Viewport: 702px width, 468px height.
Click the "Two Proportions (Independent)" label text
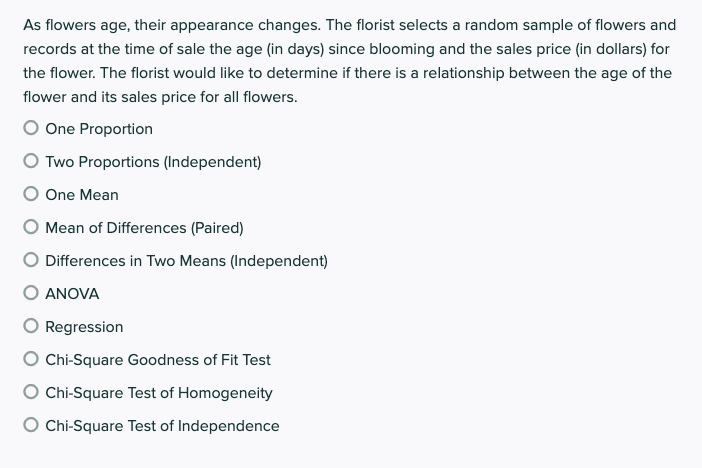coord(153,162)
